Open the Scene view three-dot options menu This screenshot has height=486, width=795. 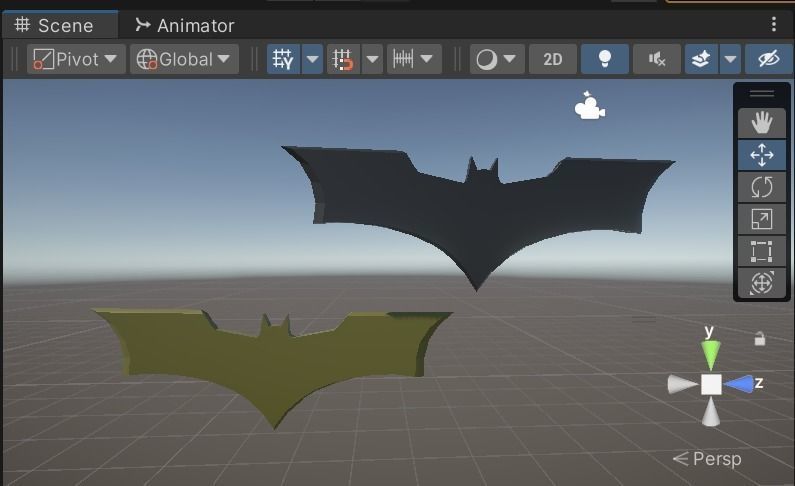pyautogui.click(x=773, y=24)
